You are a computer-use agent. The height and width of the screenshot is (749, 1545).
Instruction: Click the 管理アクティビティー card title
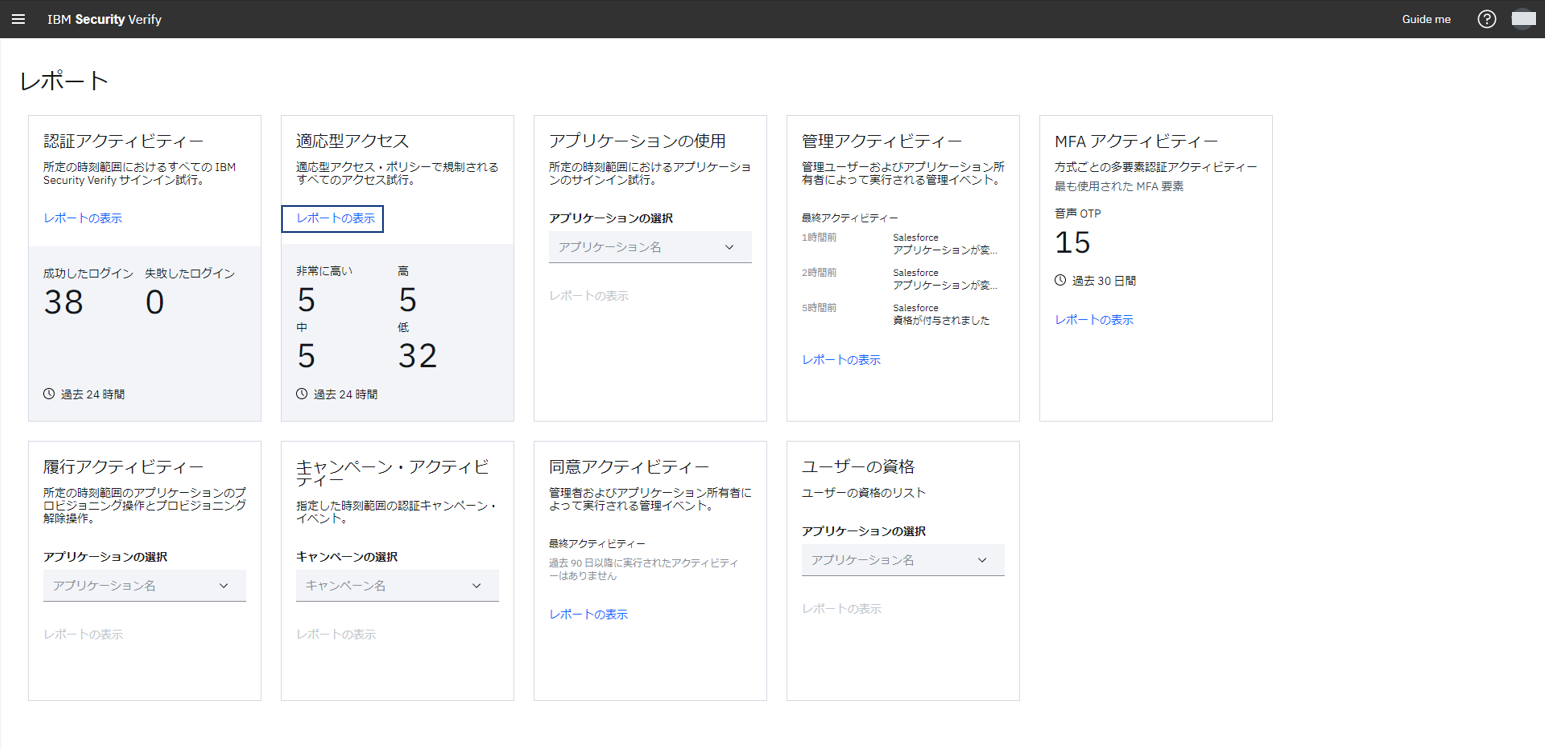[882, 141]
